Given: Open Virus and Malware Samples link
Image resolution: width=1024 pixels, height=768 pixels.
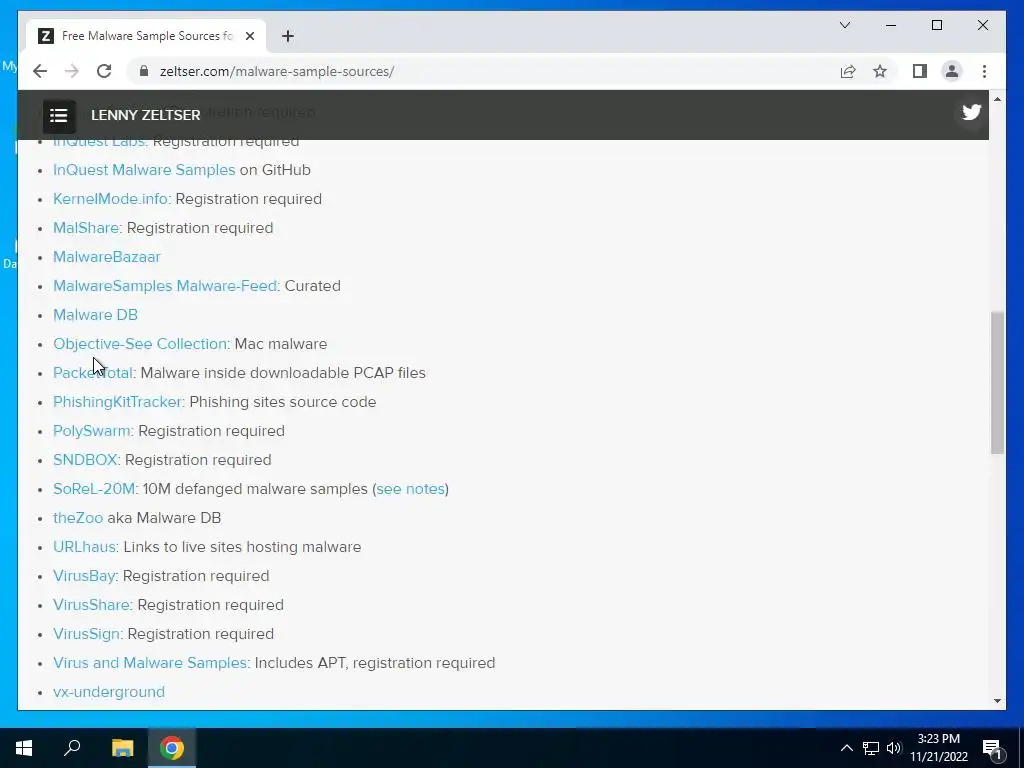Looking at the screenshot, I should coord(150,663).
